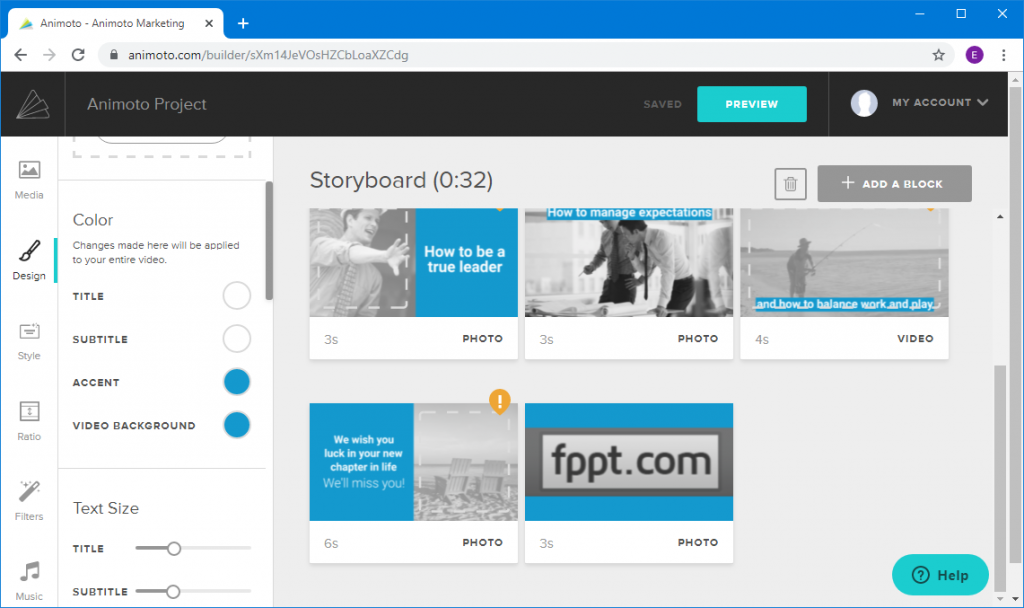This screenshot has width=1024, height=608.
Task: Select the Design panel
Action: pos(29,257)
